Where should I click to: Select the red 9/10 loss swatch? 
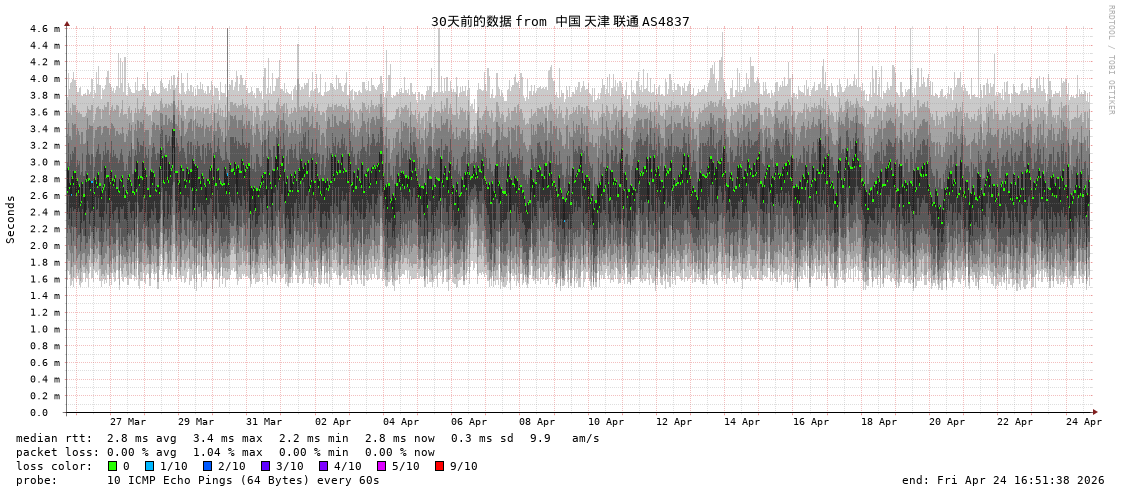440,466
